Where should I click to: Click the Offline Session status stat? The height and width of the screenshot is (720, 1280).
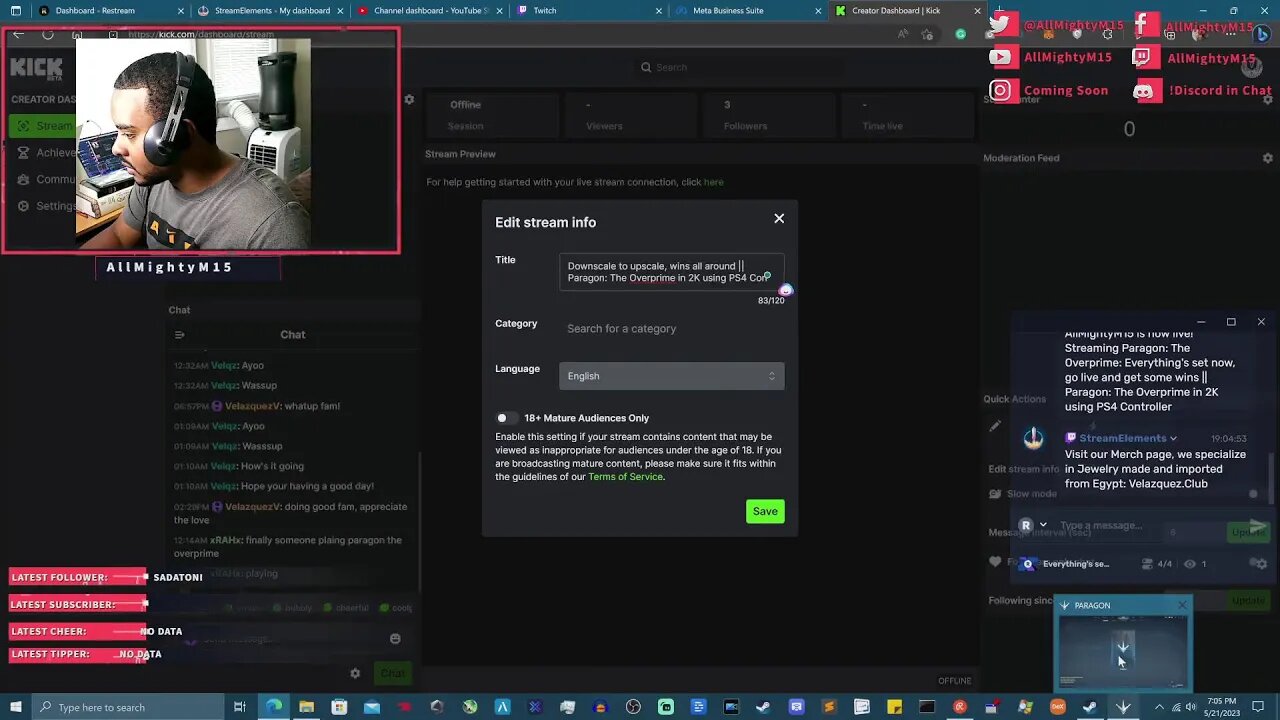coord(465,115)
